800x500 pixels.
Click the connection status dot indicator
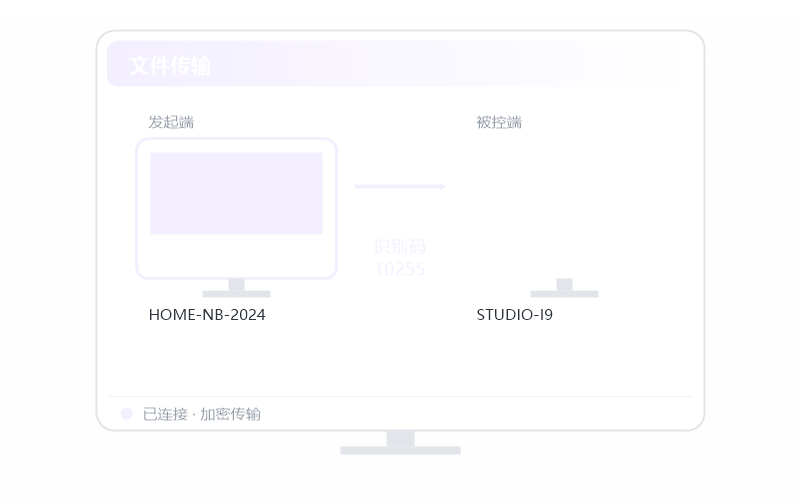point(127,414)
